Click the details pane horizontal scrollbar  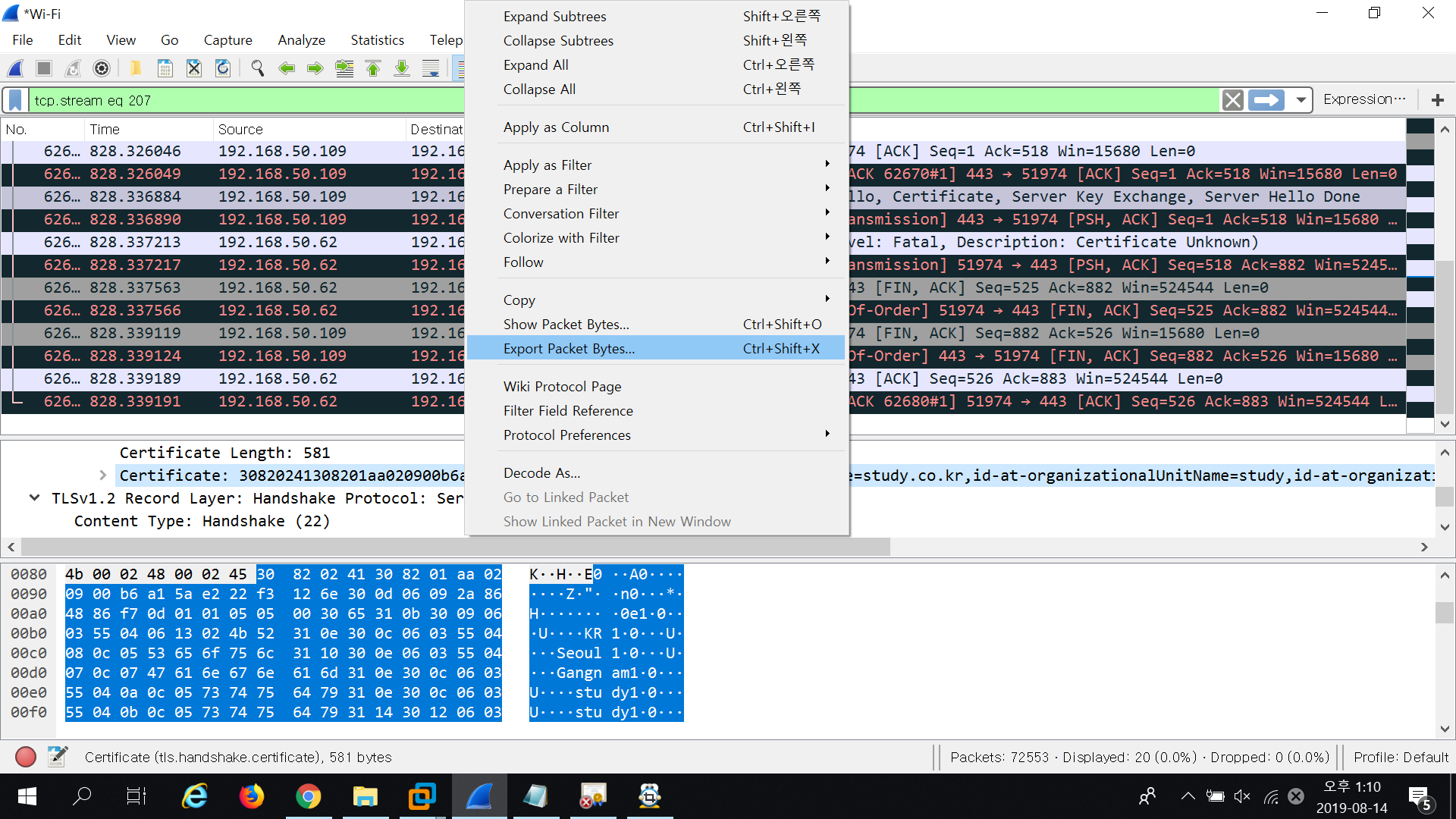(455, 547)
